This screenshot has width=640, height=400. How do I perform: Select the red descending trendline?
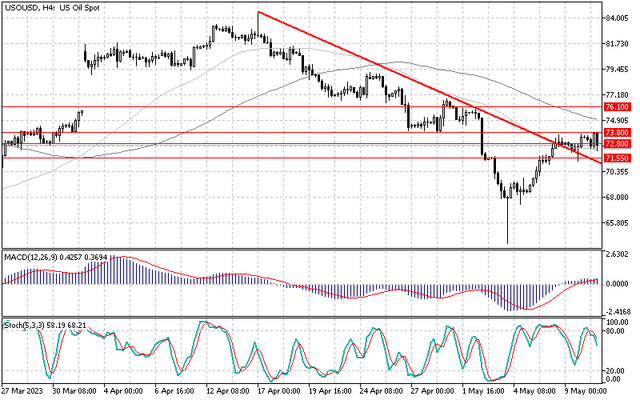click(x=400, y=78)
